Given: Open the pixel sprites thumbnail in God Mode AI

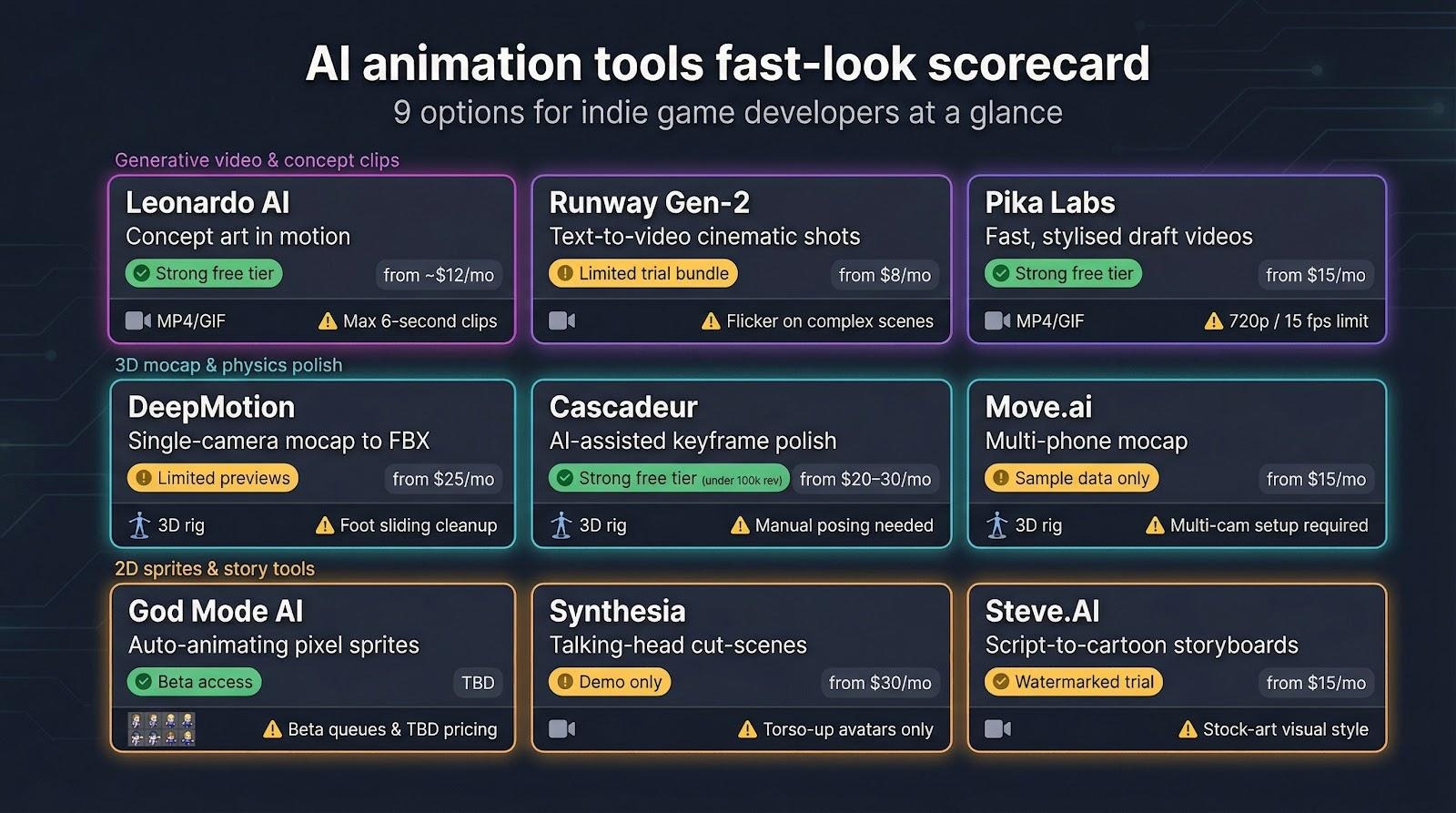Looking at the screenshot, I should tap(161, 729).
